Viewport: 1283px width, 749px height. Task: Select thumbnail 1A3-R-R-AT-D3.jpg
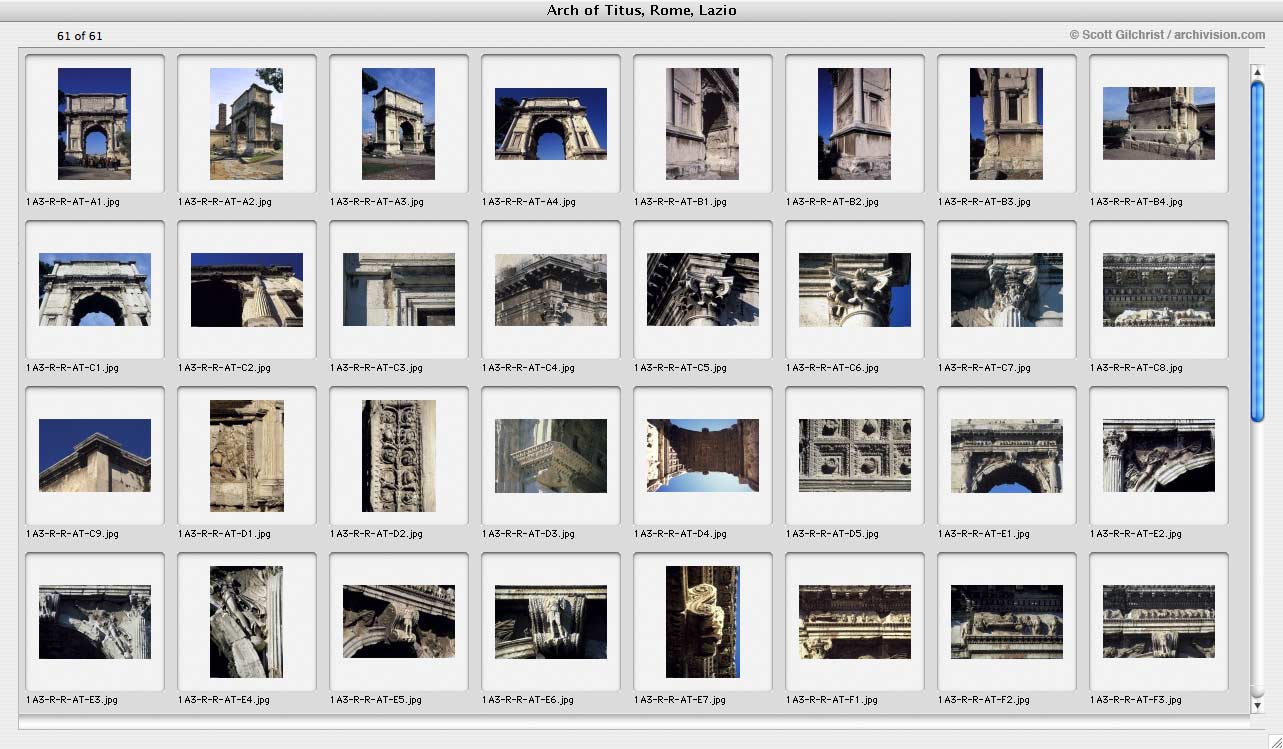pyautogui.click(x=551, y=456)
